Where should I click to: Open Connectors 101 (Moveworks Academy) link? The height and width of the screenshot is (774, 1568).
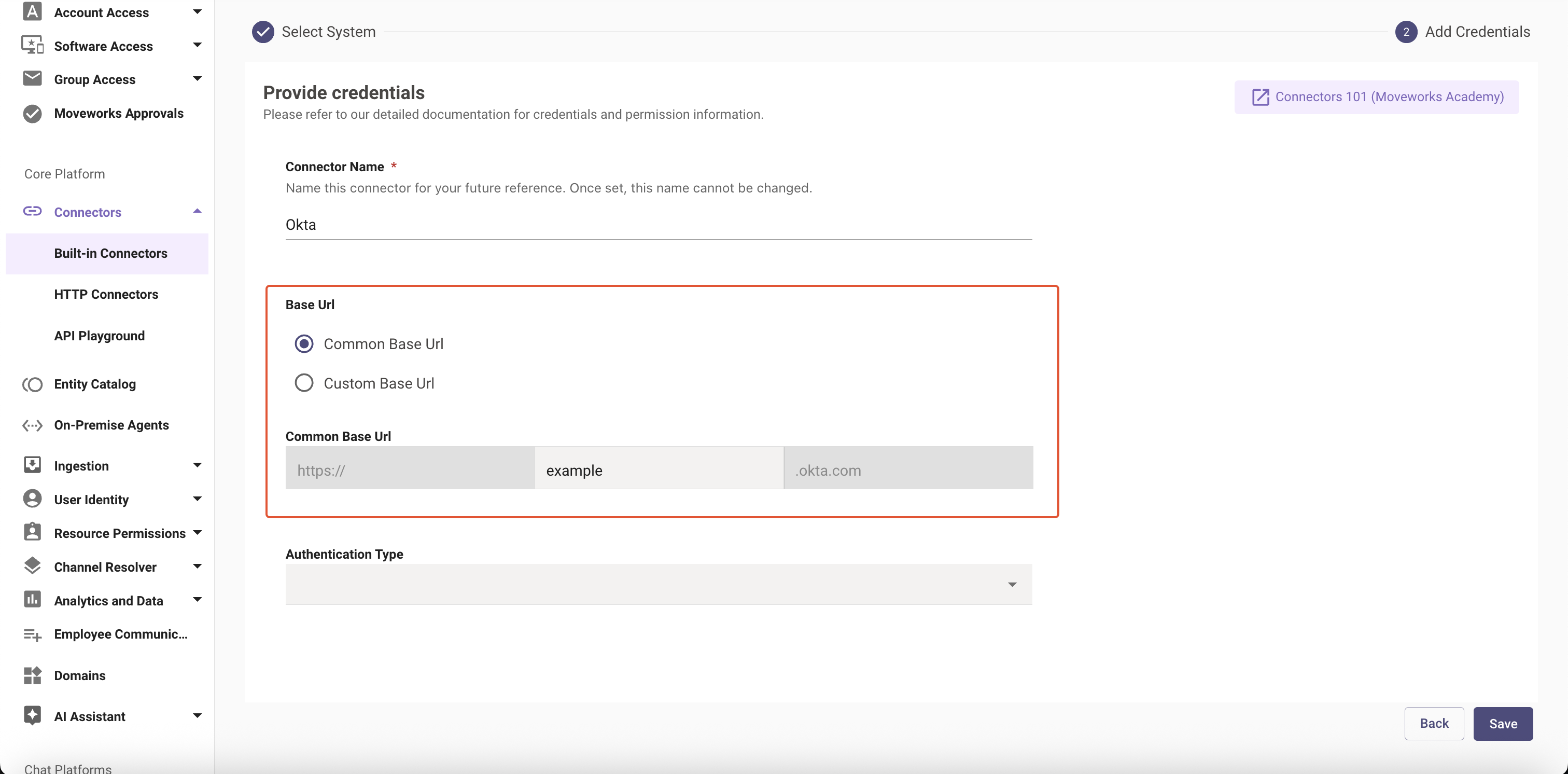pos(1377,97)
